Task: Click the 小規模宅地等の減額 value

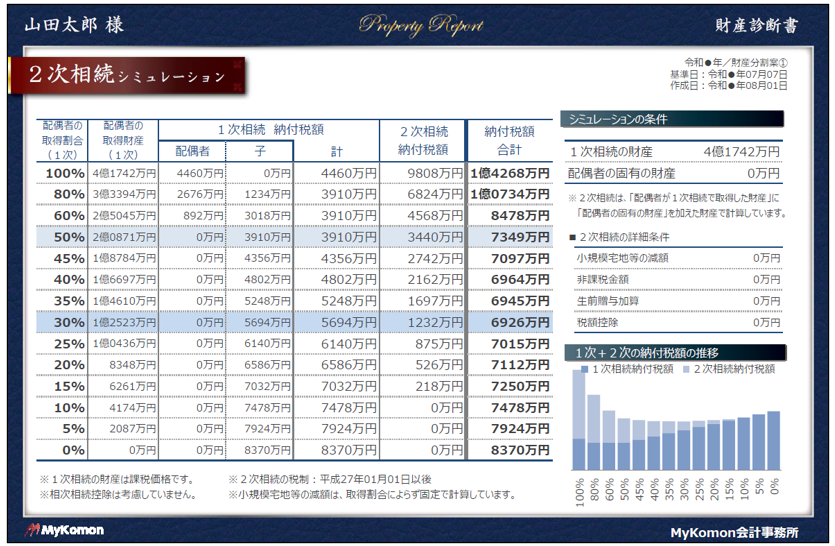Action: [766, 258]
